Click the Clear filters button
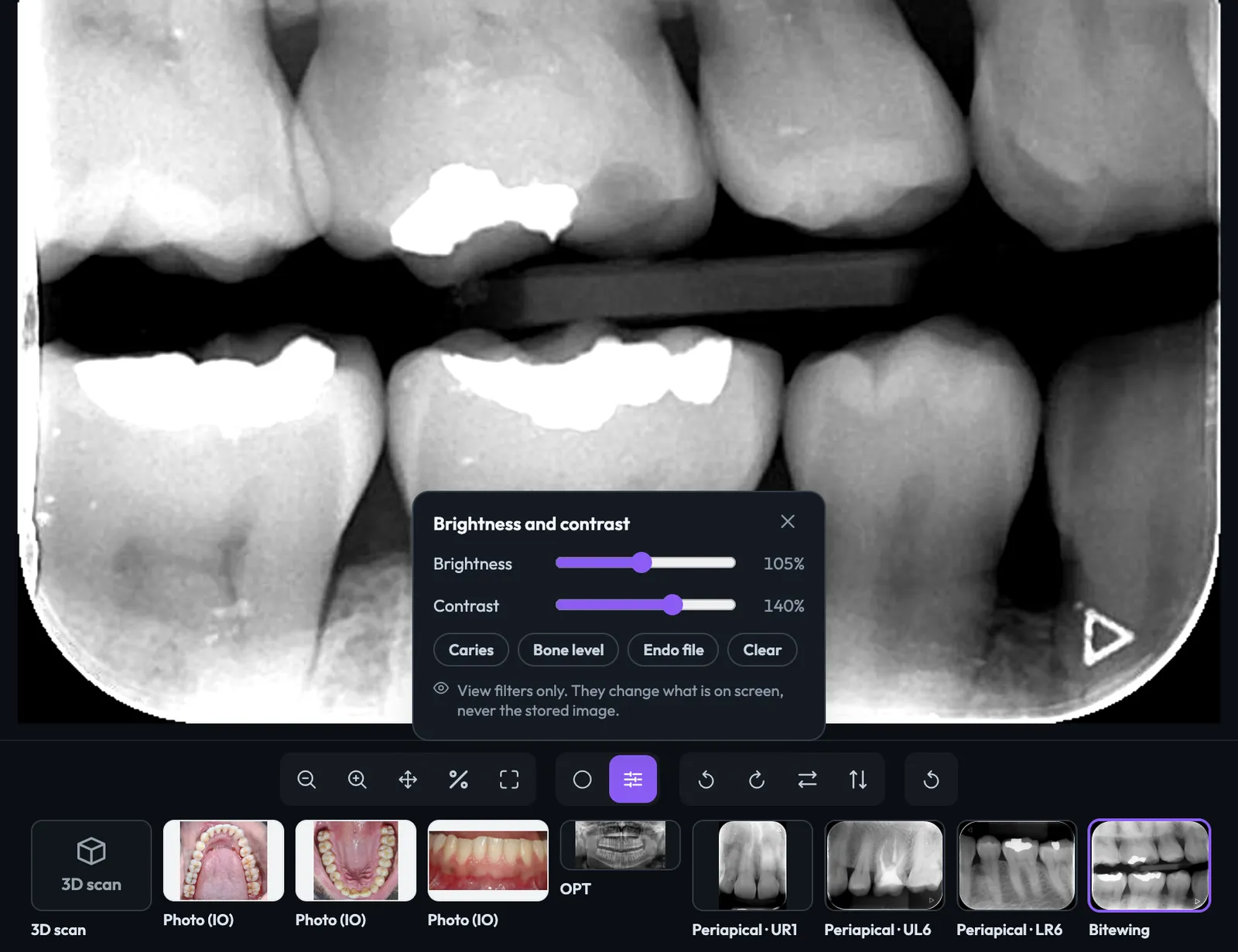1238x952 pixels. tap(762, 650)
